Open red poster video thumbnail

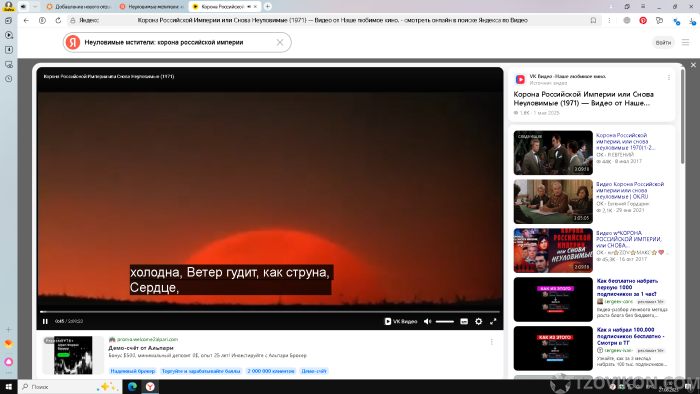(x=553, y=250)
